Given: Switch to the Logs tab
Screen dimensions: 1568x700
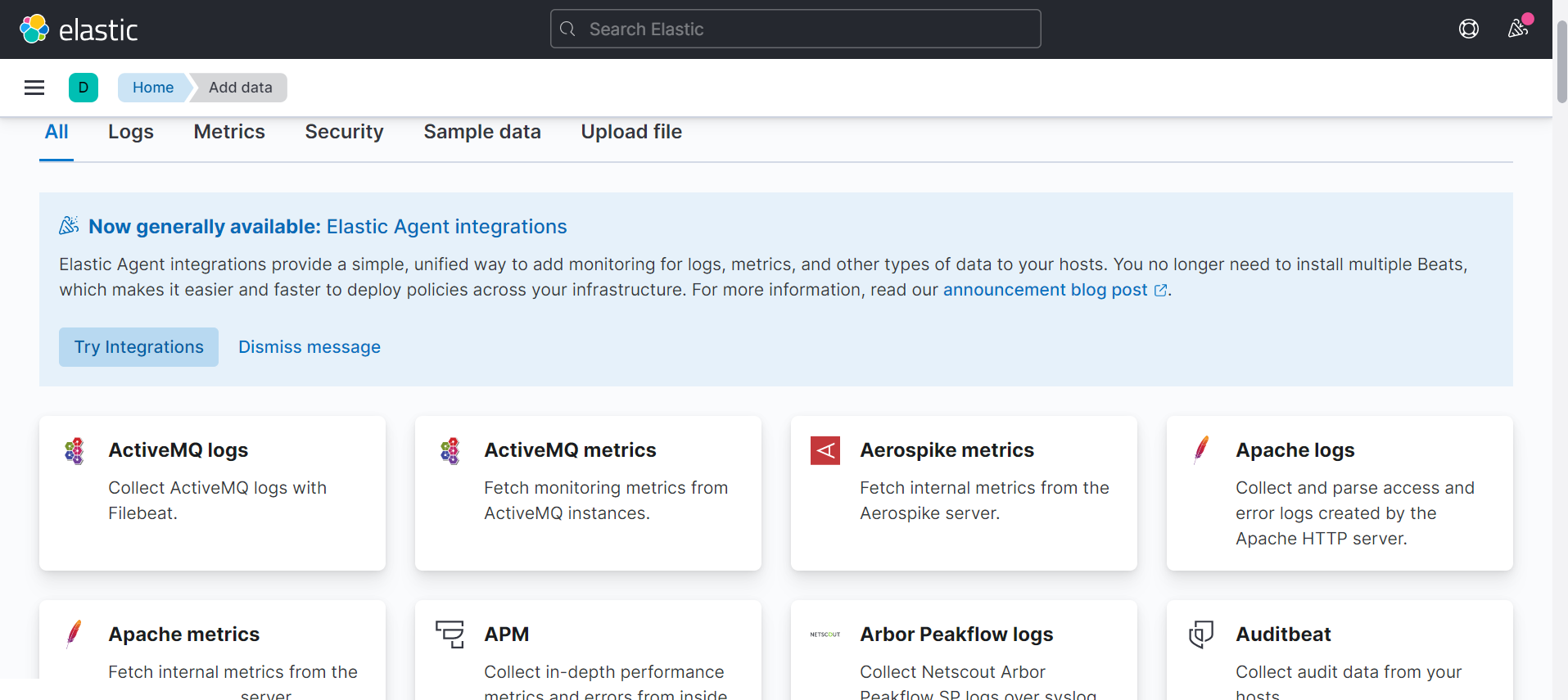Looking at the screenshot, I should tap(131, 132).
